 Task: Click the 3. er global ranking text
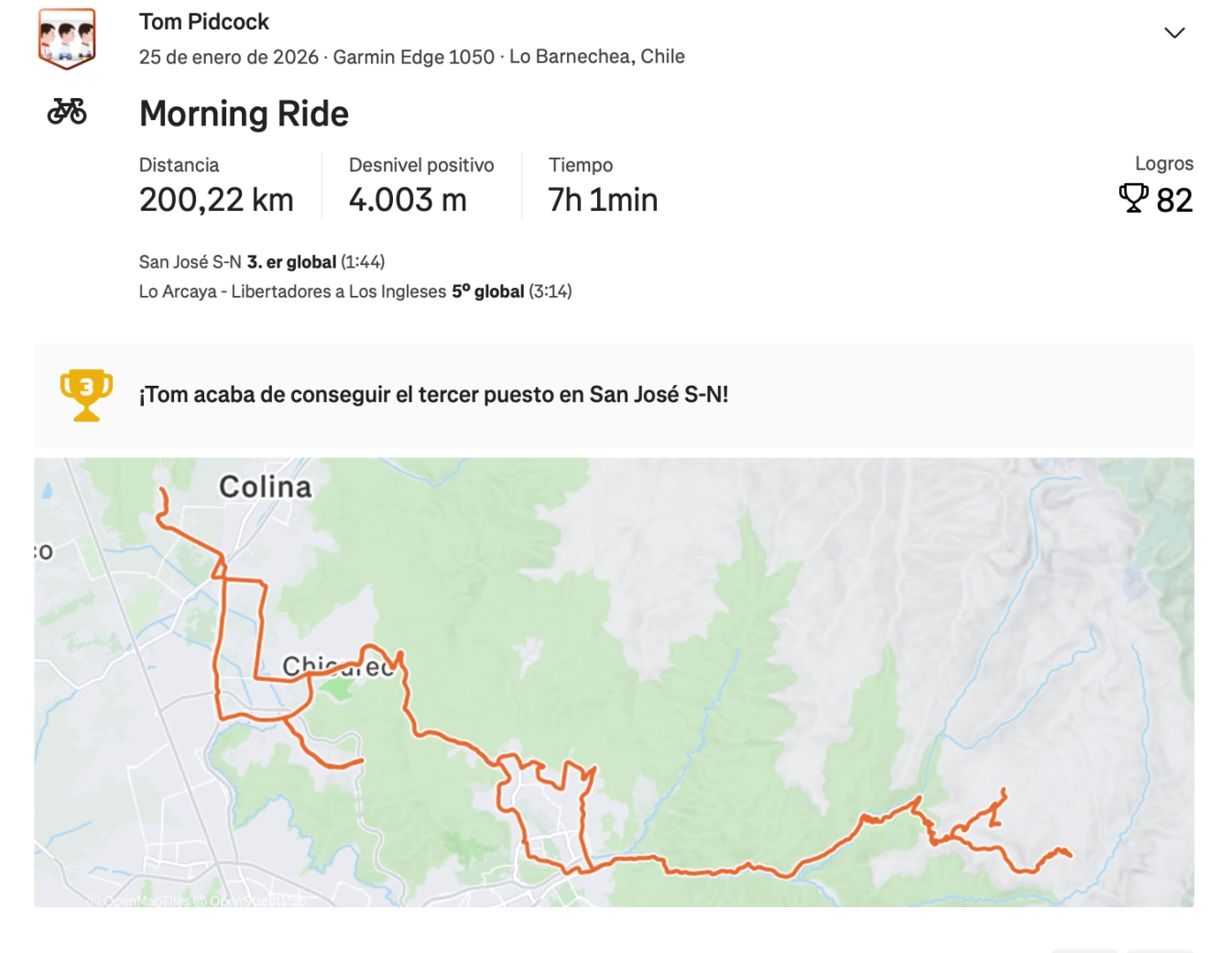291,261
